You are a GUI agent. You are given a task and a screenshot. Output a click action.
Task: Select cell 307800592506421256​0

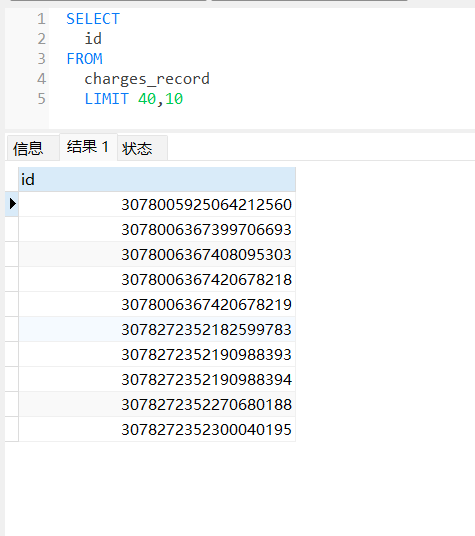[157, 204]
